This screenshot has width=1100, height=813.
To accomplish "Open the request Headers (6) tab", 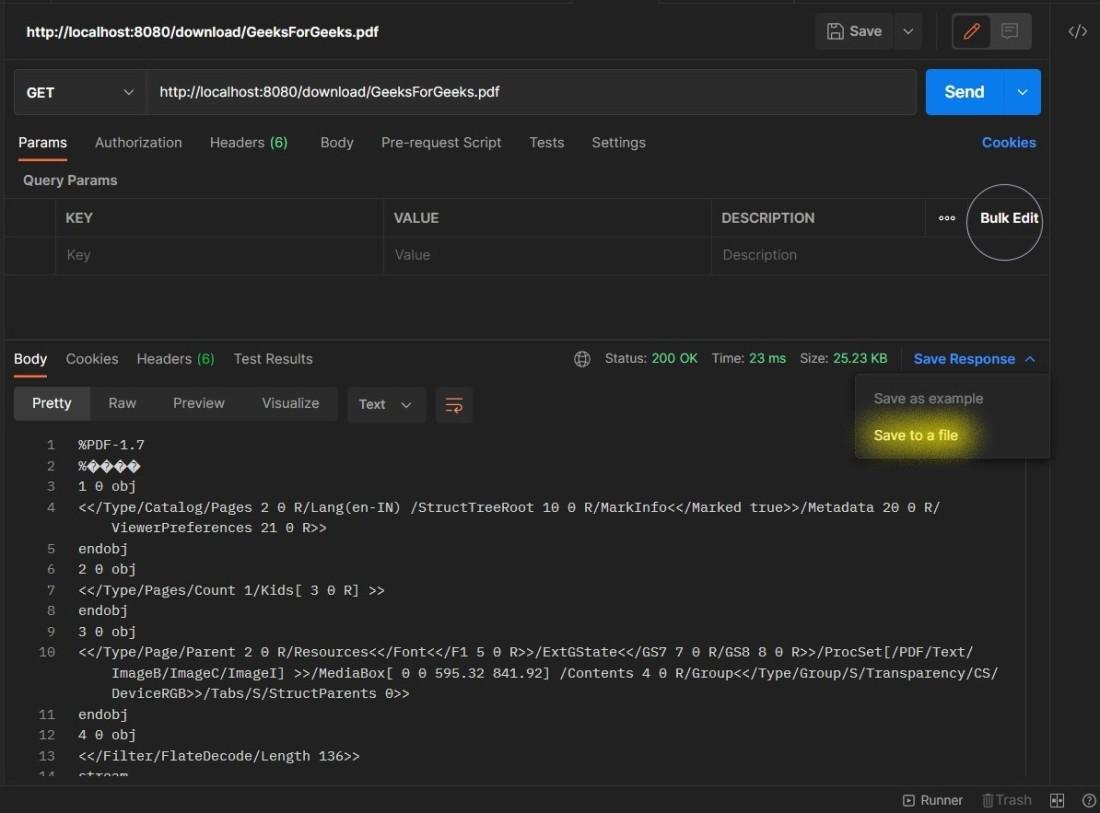I will click(248, 142).
